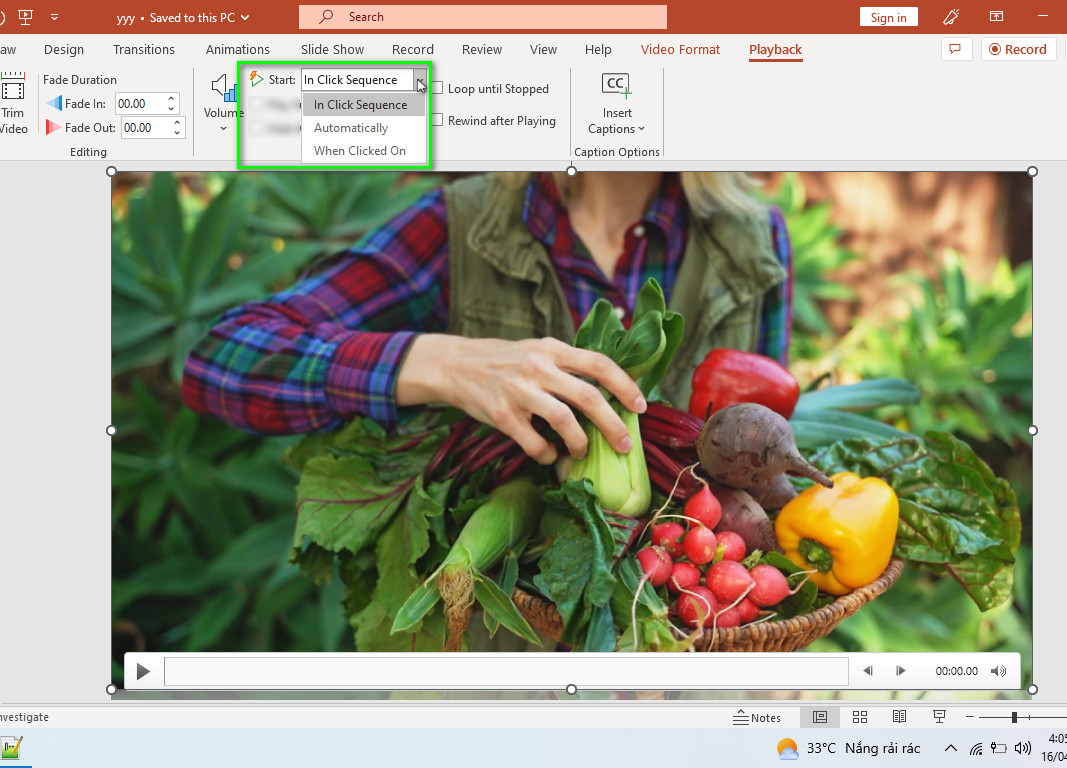The image size is (1067, 768).
Task: Play the video with the play button
Action: tap(143, 671)
